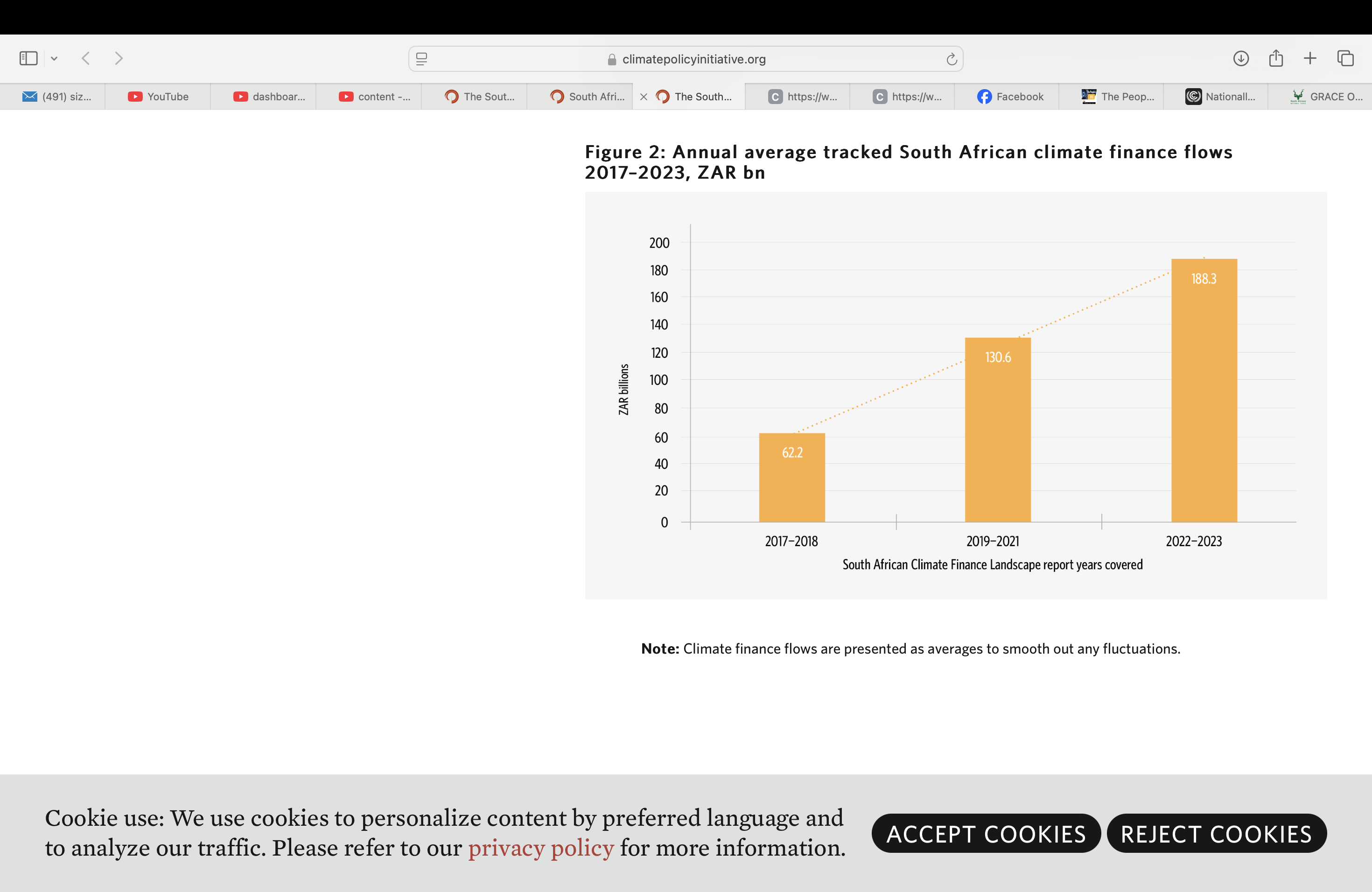The width and height of the screenshot is (1372, 892).
Task: Show the tab overview
Action: pyautogui.click(x=1345, y=58)
